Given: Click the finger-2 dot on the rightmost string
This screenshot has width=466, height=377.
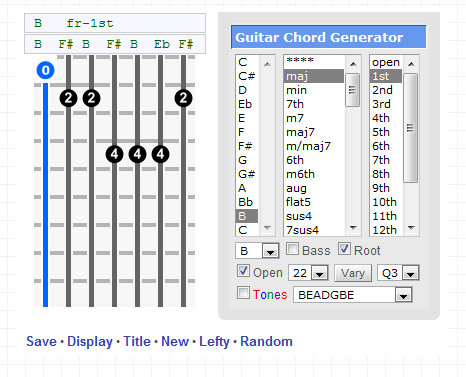Looking at the screenshot, I should [x=183, y=98].
